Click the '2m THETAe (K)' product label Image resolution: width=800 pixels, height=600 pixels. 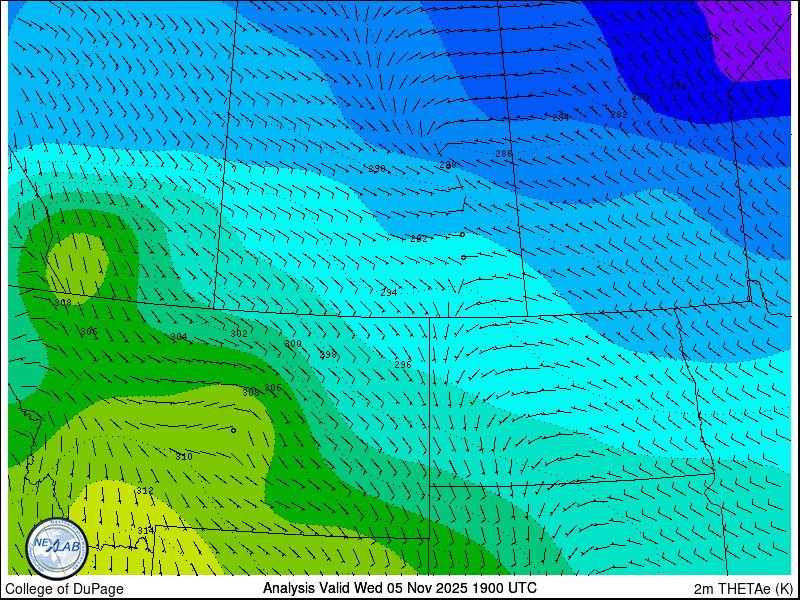pyautogui.click(x=743, y=588)
